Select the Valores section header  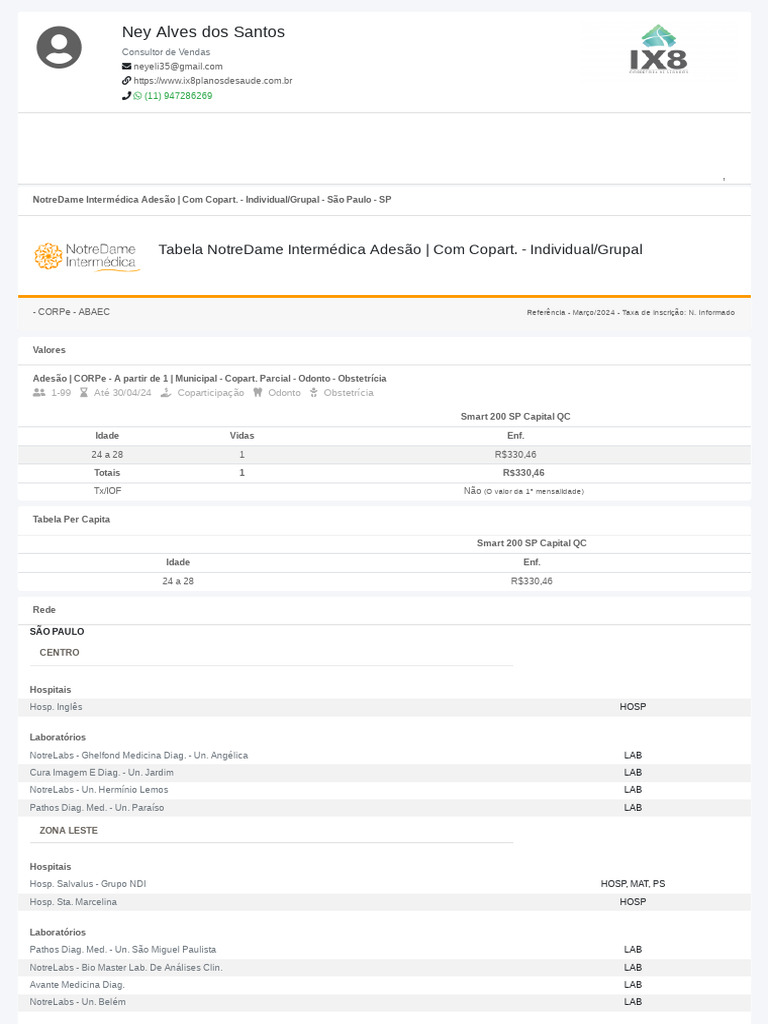49,350
